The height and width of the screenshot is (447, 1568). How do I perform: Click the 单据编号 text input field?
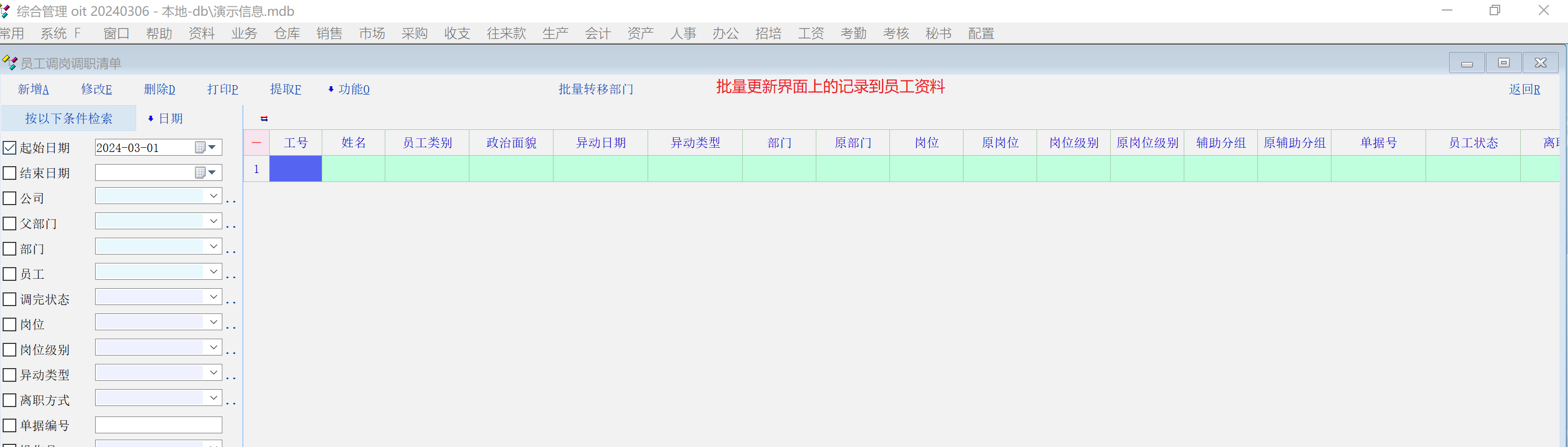point(158,425)
